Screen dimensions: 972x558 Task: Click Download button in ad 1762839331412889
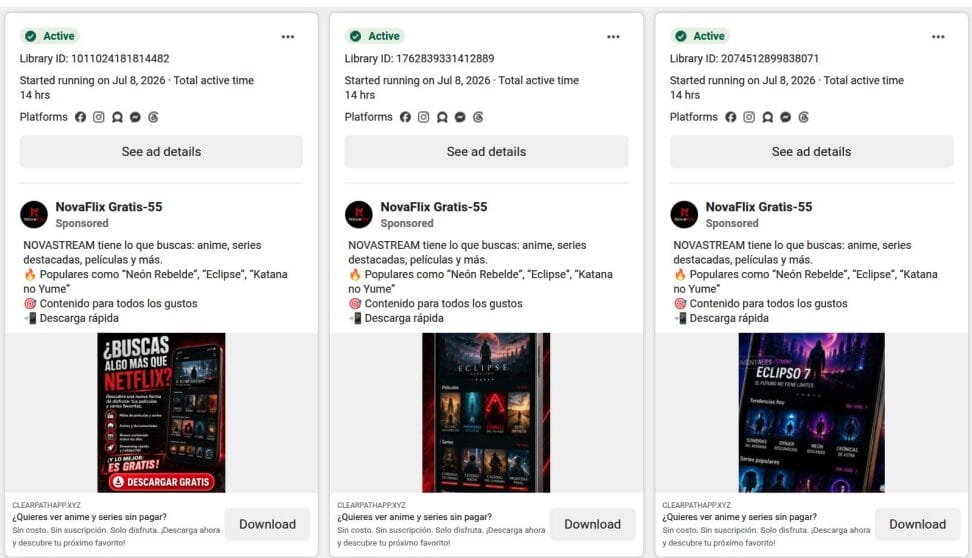point(593,524)
